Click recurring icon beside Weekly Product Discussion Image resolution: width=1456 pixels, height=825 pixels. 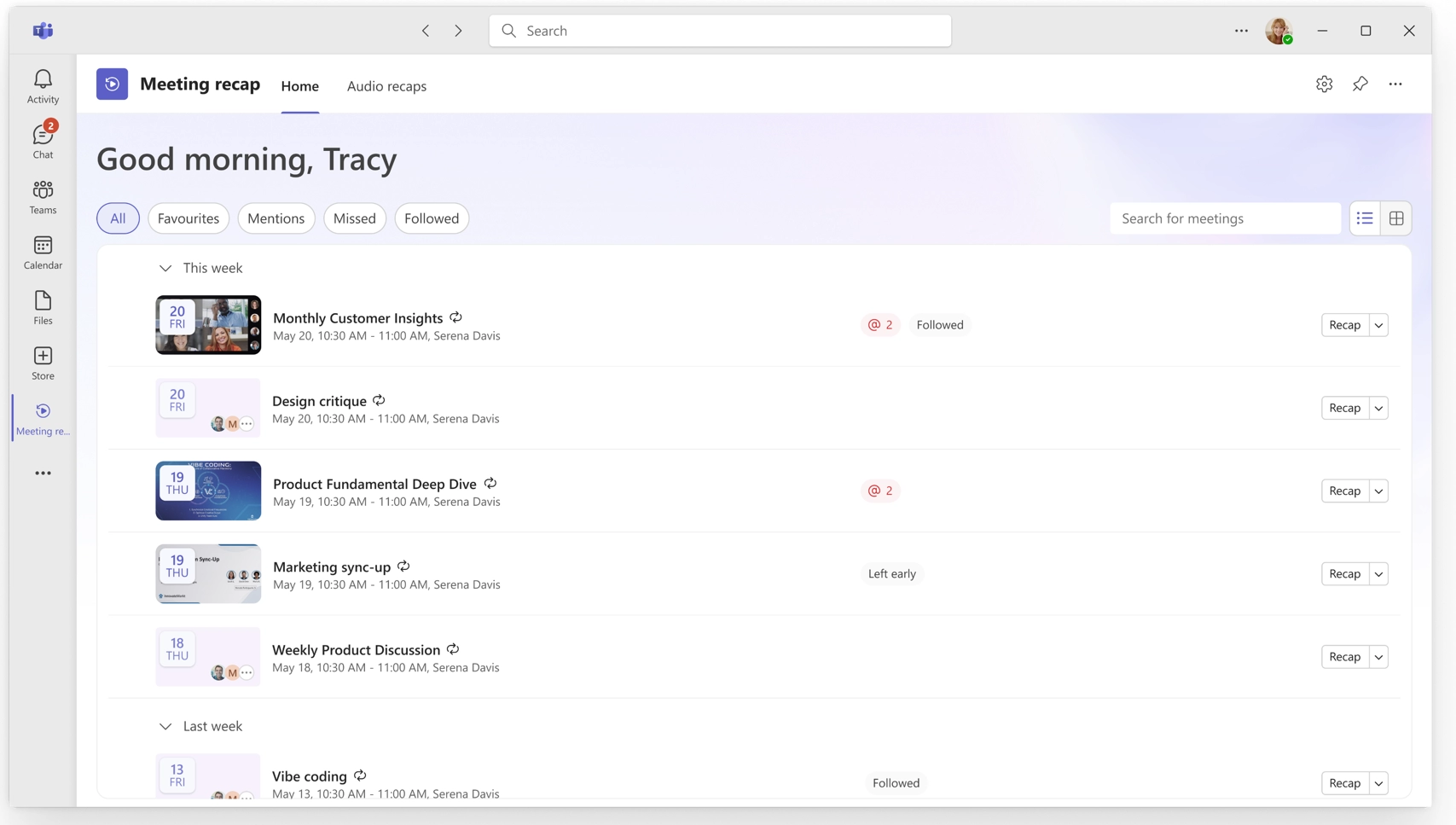tap(453, 649)
